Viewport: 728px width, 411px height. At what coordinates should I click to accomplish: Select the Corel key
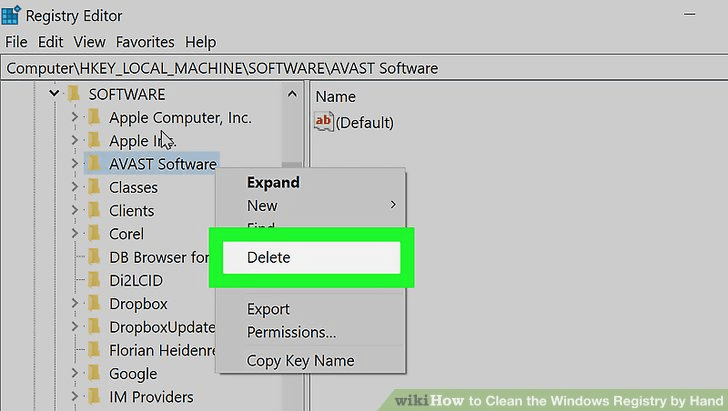[126, 234]
